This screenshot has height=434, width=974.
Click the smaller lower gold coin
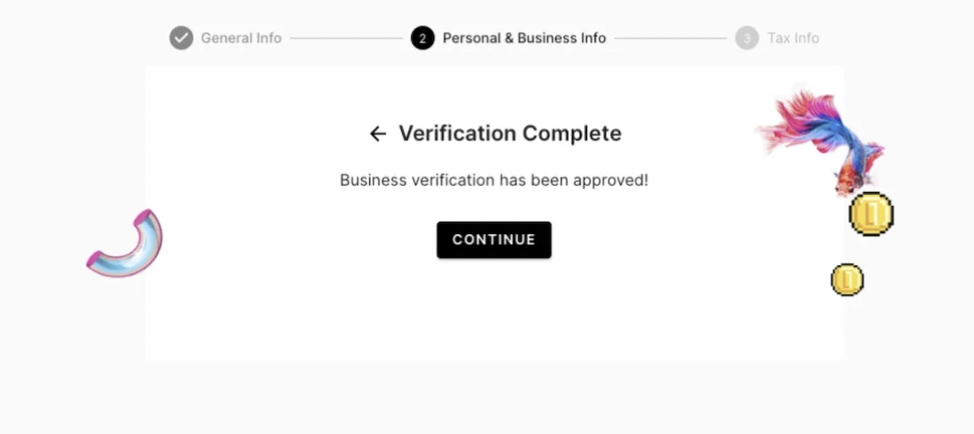847,280
